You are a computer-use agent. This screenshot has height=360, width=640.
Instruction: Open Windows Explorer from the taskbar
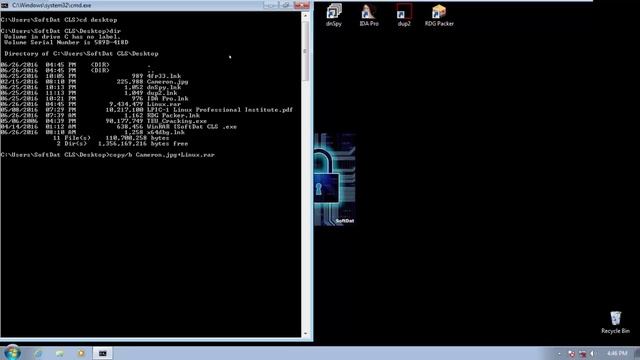(60, 353)
